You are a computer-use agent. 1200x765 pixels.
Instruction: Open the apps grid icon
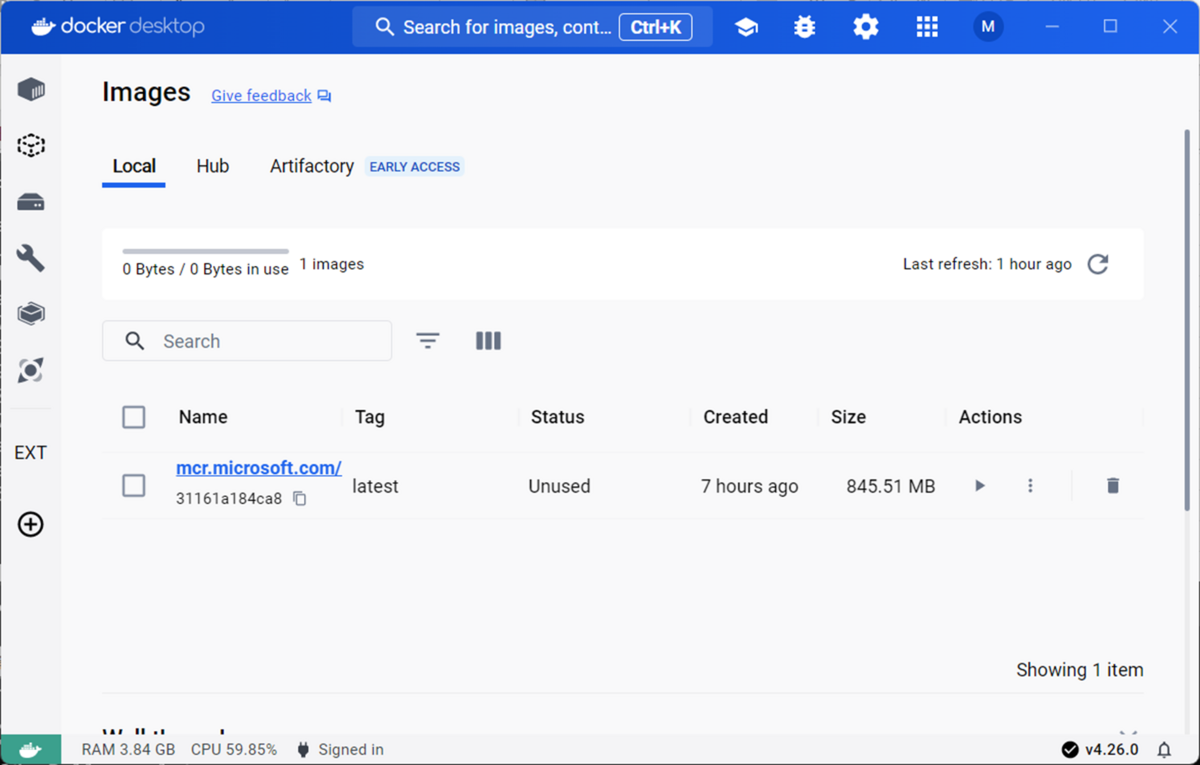[x=927, y=27]
